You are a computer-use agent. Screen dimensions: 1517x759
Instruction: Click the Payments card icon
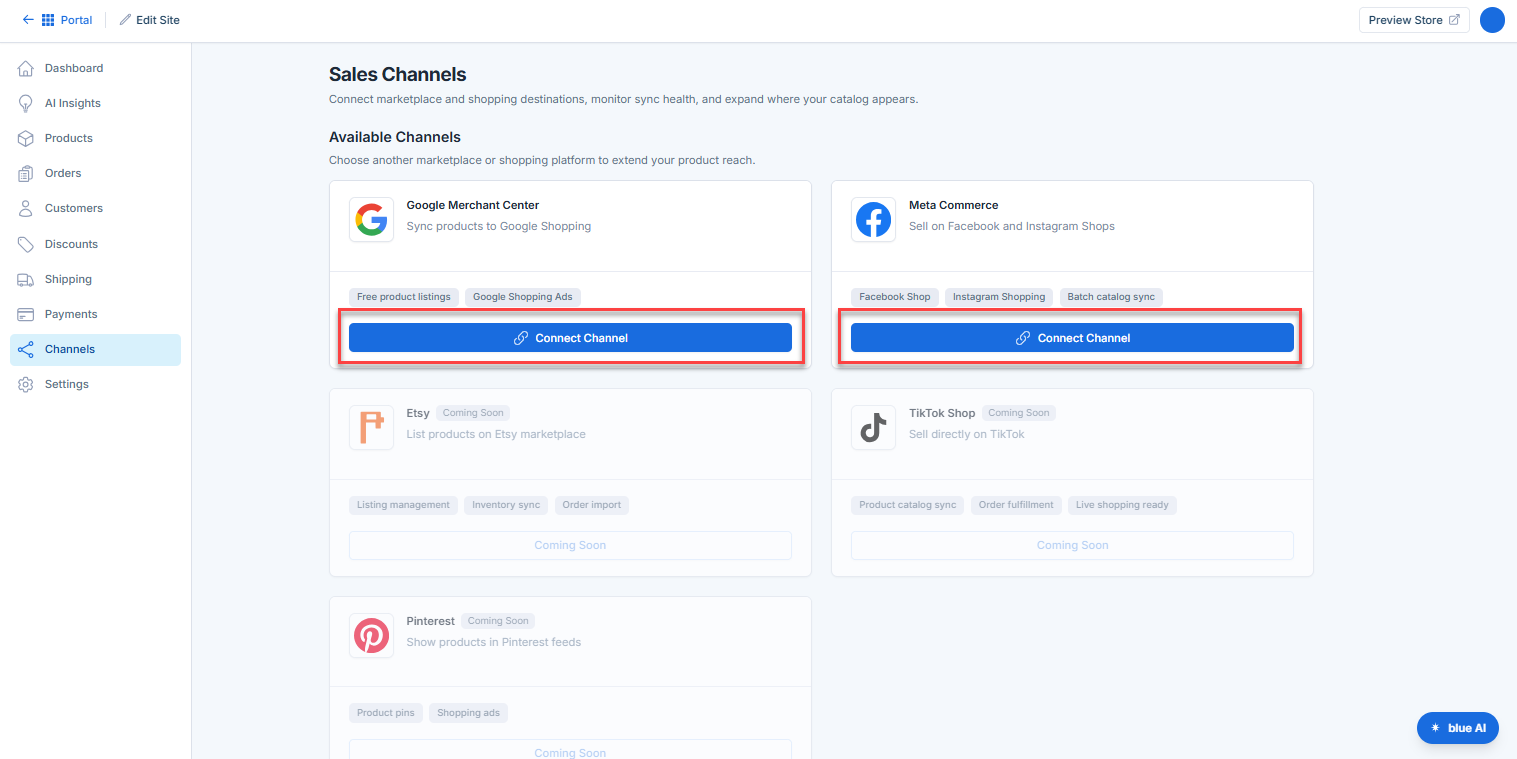coord(26,314)
